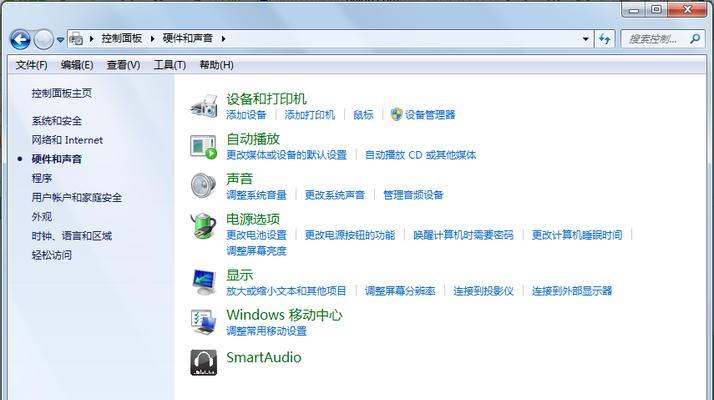Open the Sound speaker icon
Viewport: 714px width, 400px height.
203,186
